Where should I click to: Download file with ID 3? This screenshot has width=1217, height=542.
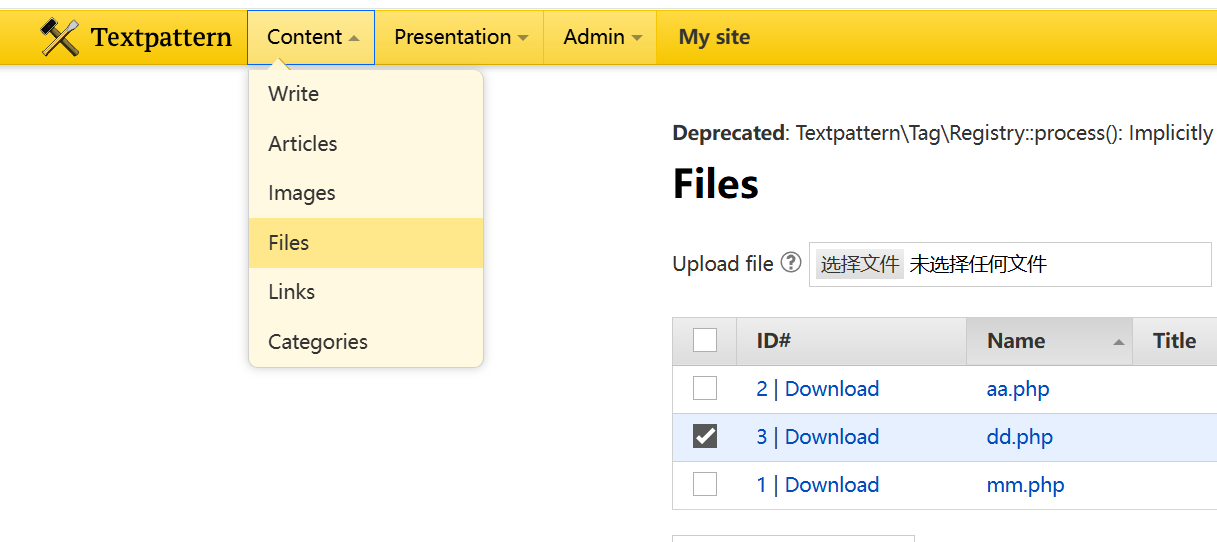point(832,437)
